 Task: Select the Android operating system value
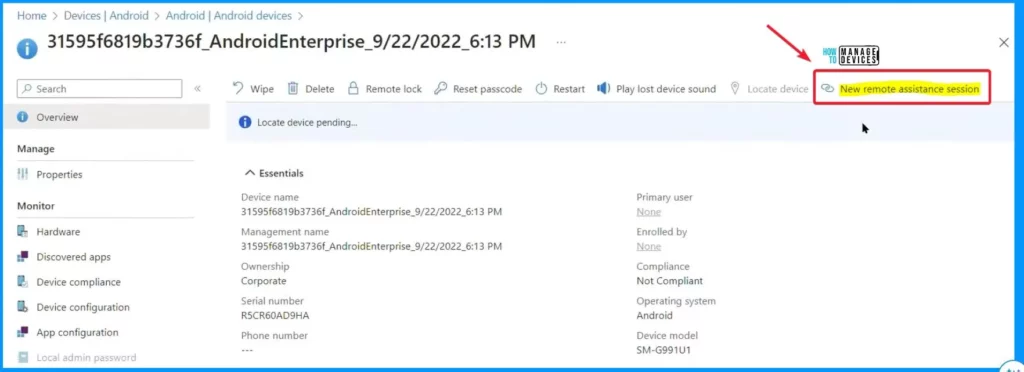coord(654,315)
